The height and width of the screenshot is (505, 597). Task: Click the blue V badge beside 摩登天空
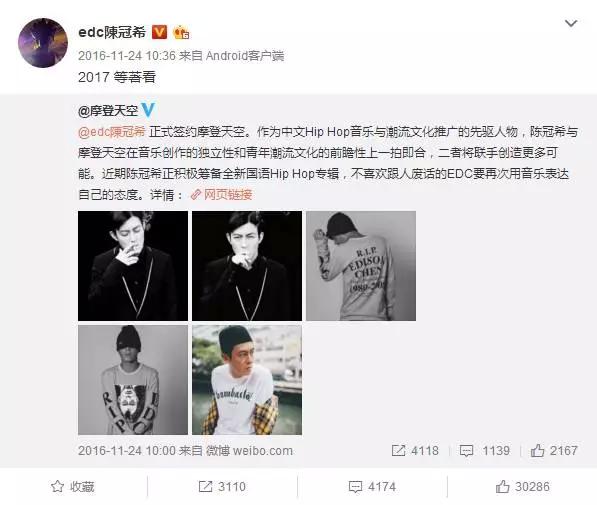(x=148, y=110)
